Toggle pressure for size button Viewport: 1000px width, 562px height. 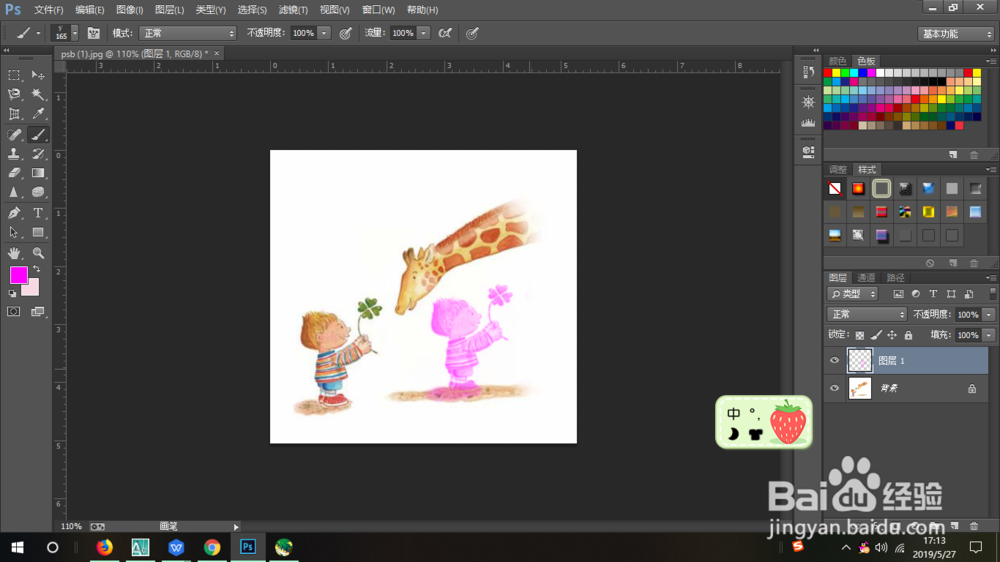tap(472, 33)
